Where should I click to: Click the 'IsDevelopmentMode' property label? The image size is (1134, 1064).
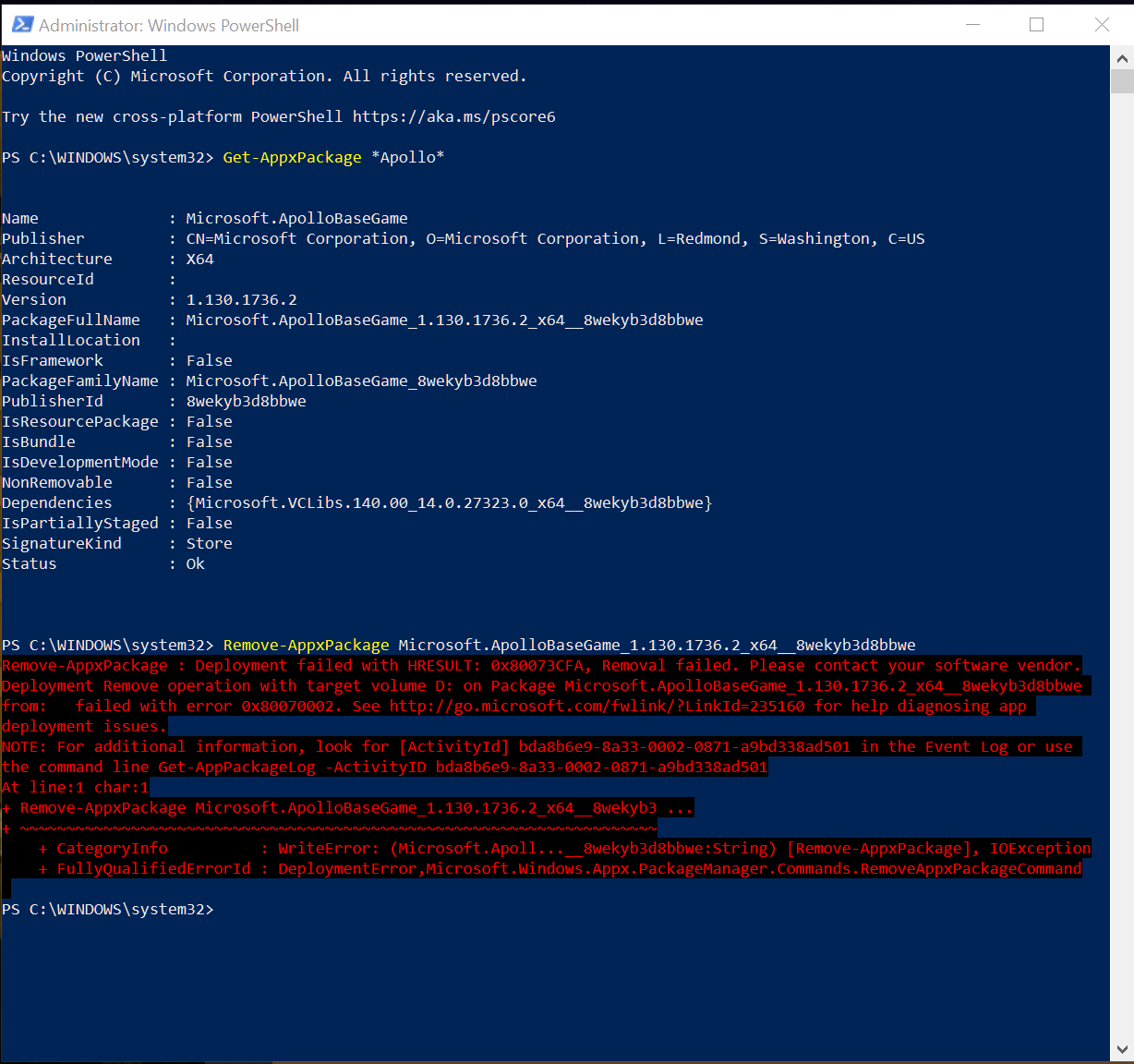tap(80, 462)
